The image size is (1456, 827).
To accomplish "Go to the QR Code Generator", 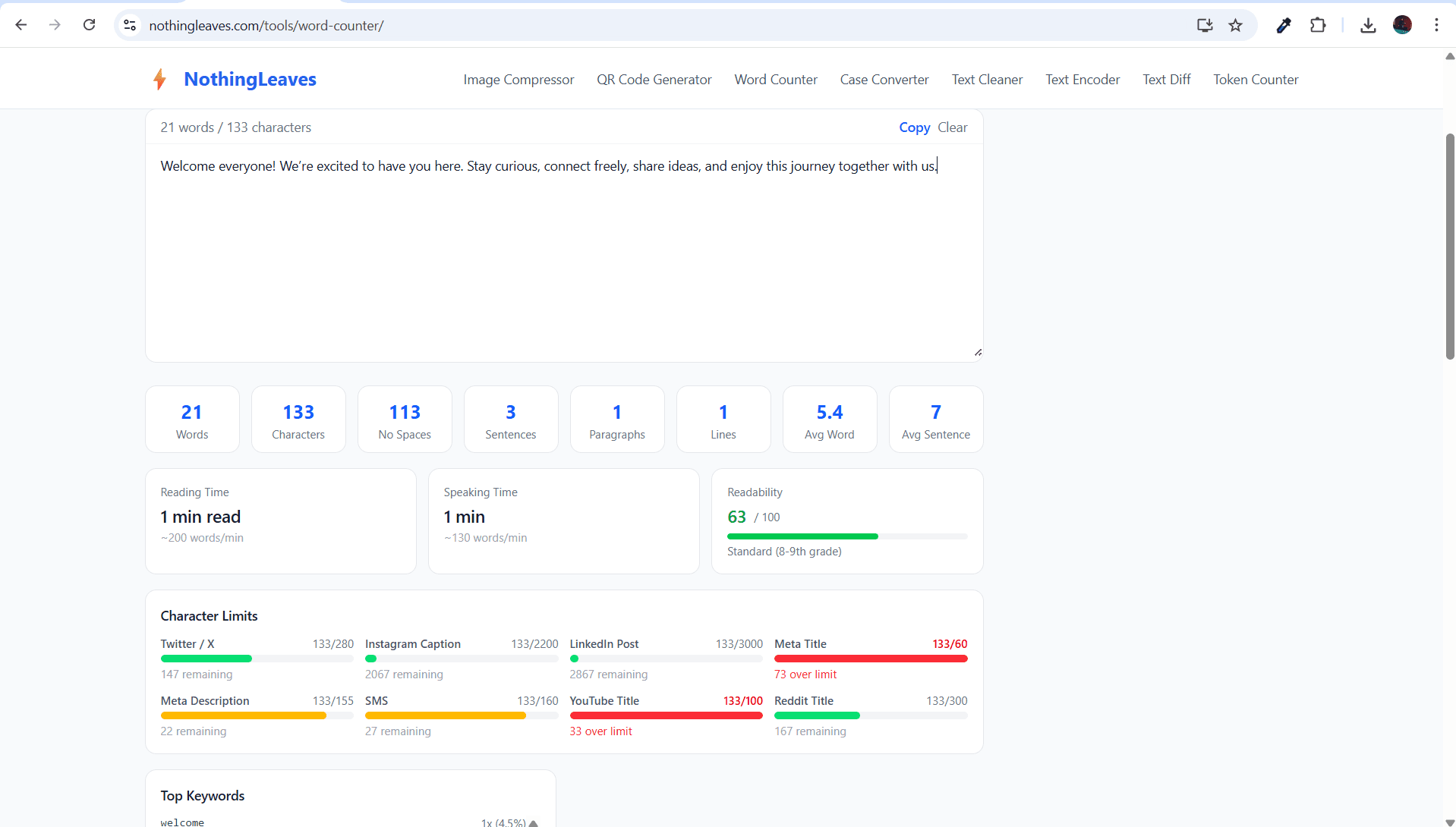I will click(654, 80).
